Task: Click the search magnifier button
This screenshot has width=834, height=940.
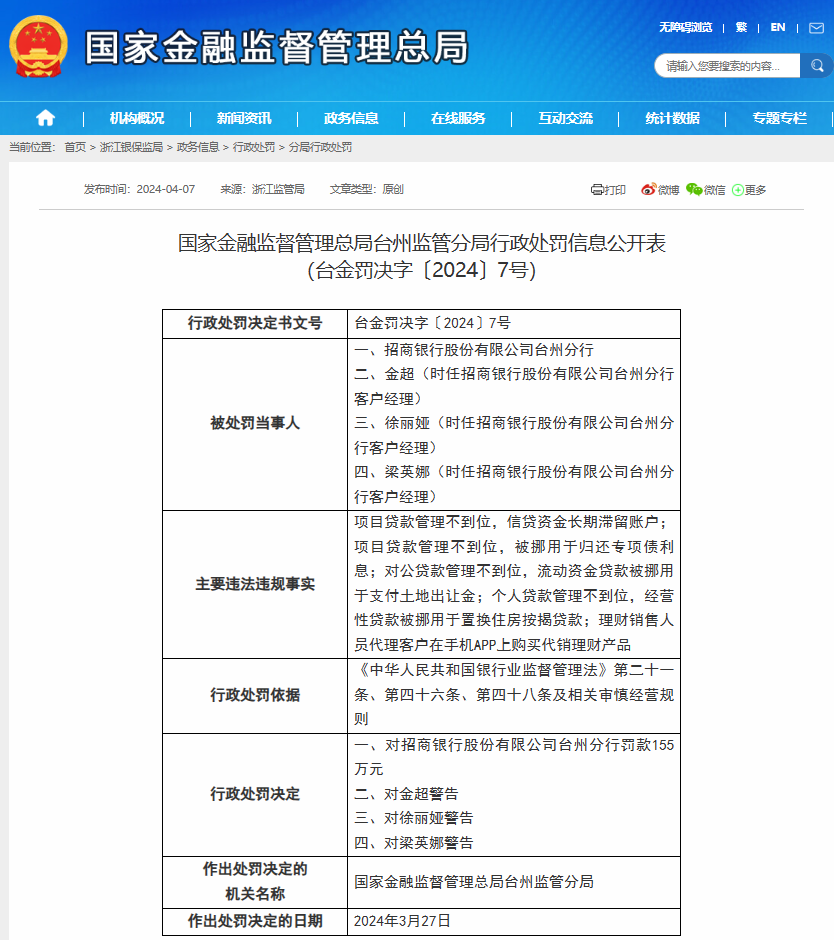Action: (x=816, y=66)
